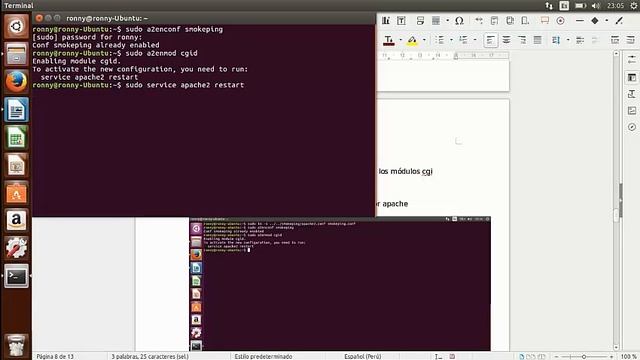Launch Firefox from the dock
This screenshot has width=640, height=360.
pos(16,82)
